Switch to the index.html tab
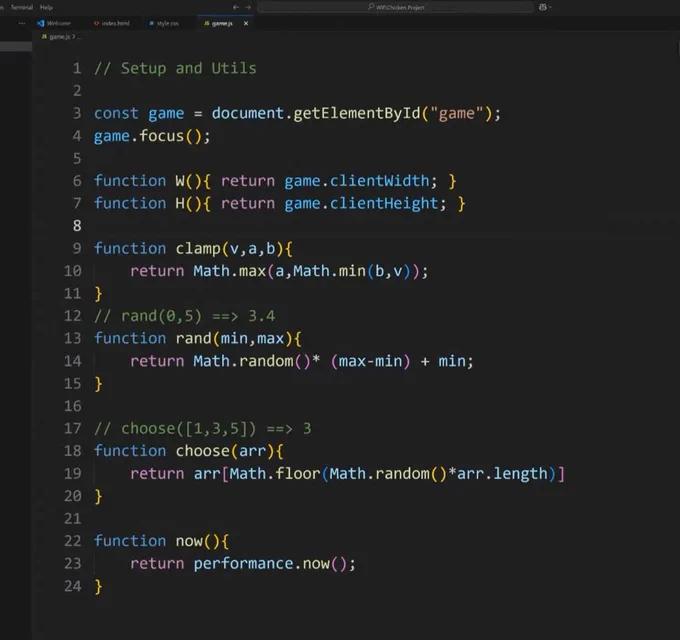This screenshot has width=680, height=640. pos(114,22)
